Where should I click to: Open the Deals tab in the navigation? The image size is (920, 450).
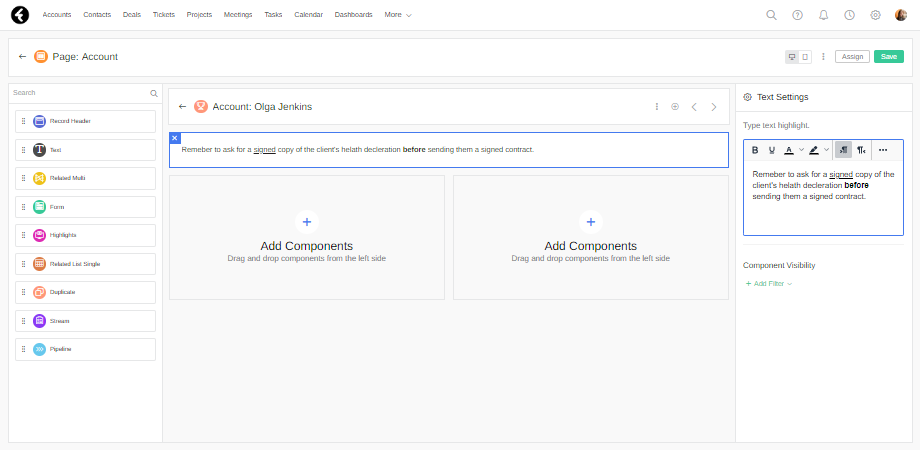(x=132, y=15)
